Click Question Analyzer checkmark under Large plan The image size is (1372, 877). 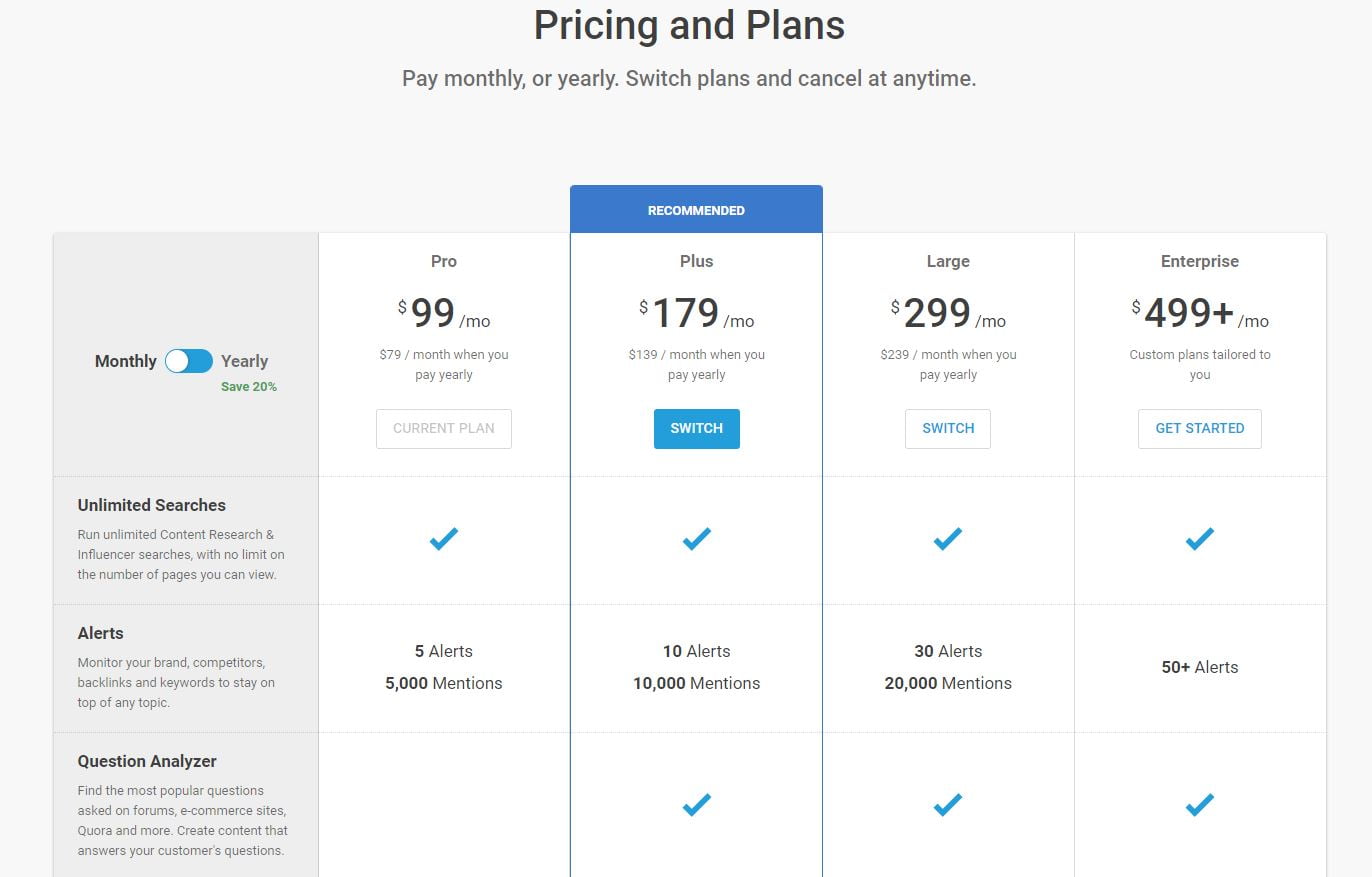[x=948, y=804]
